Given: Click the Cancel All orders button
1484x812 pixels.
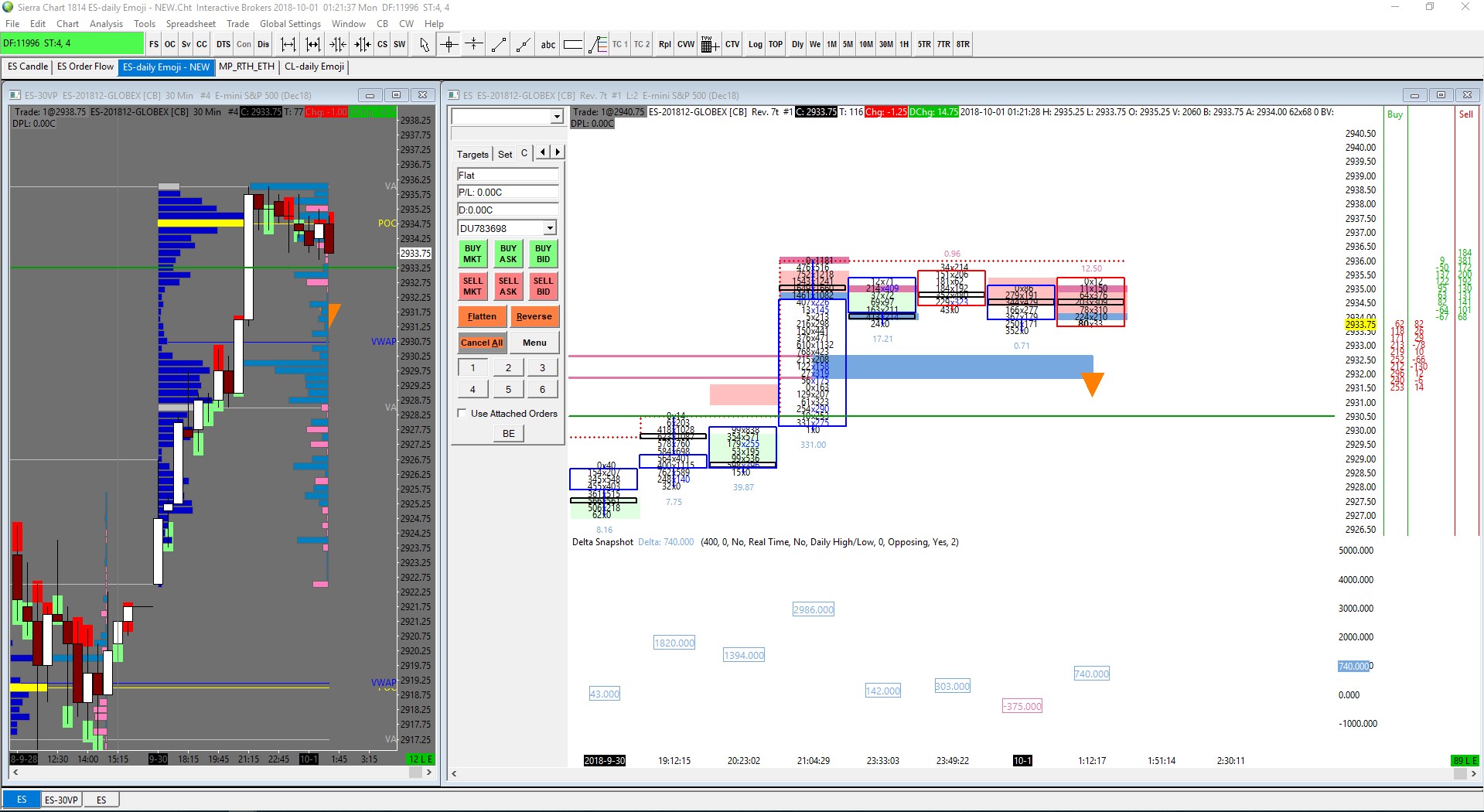Looking at the screenshot, I should pyautogui.click(x=482, y=343).
